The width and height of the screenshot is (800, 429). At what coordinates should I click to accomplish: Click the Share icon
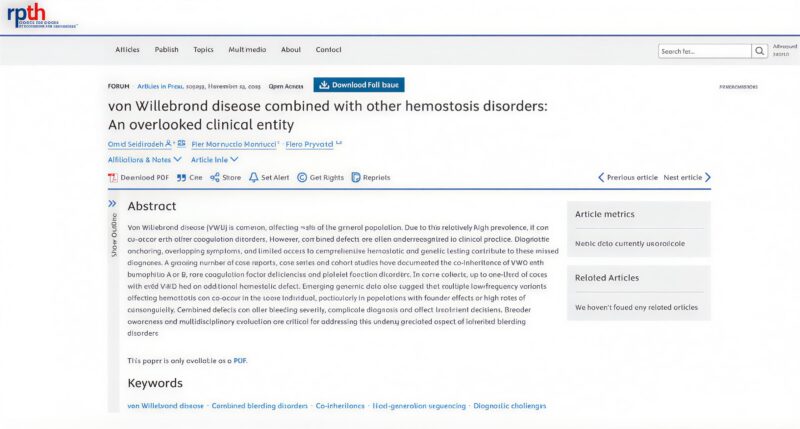click(215, 177)
